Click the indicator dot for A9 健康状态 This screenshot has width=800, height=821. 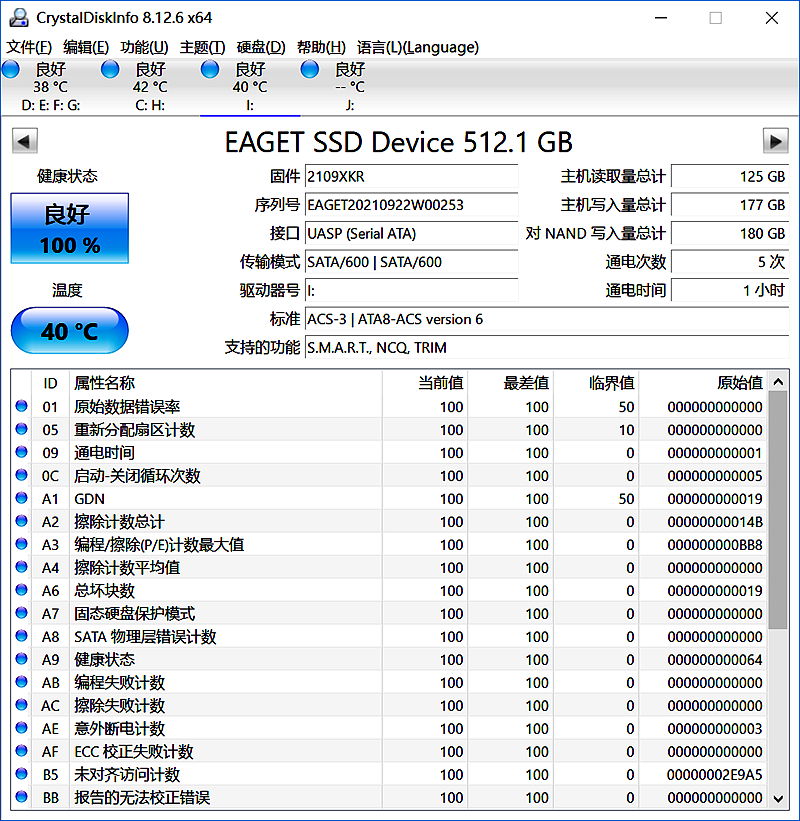click(21, 659)
